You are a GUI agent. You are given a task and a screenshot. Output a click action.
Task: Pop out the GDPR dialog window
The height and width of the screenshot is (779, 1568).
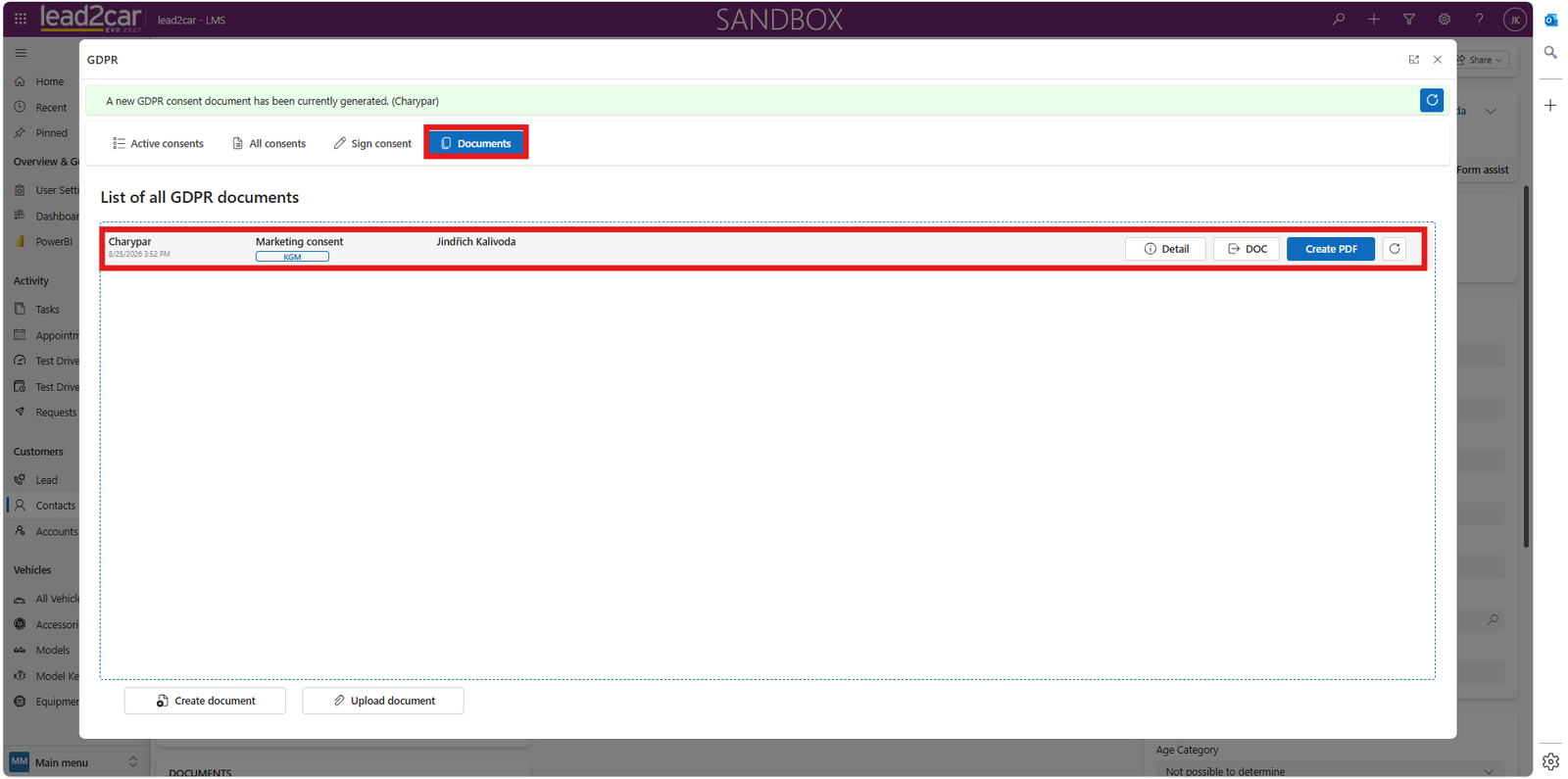(1414, 60)
